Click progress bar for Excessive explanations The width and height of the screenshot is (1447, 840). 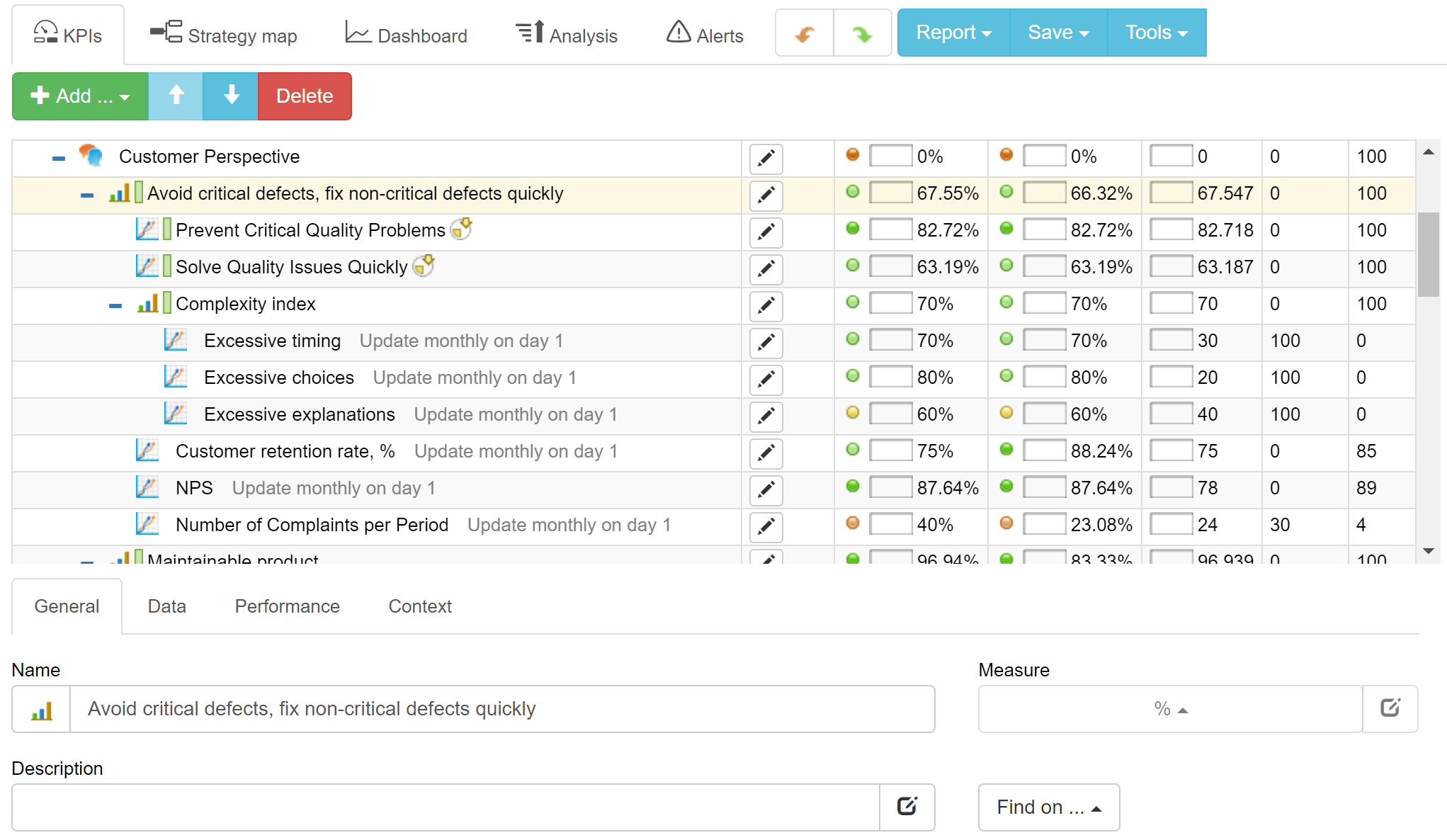coord(890,414)
